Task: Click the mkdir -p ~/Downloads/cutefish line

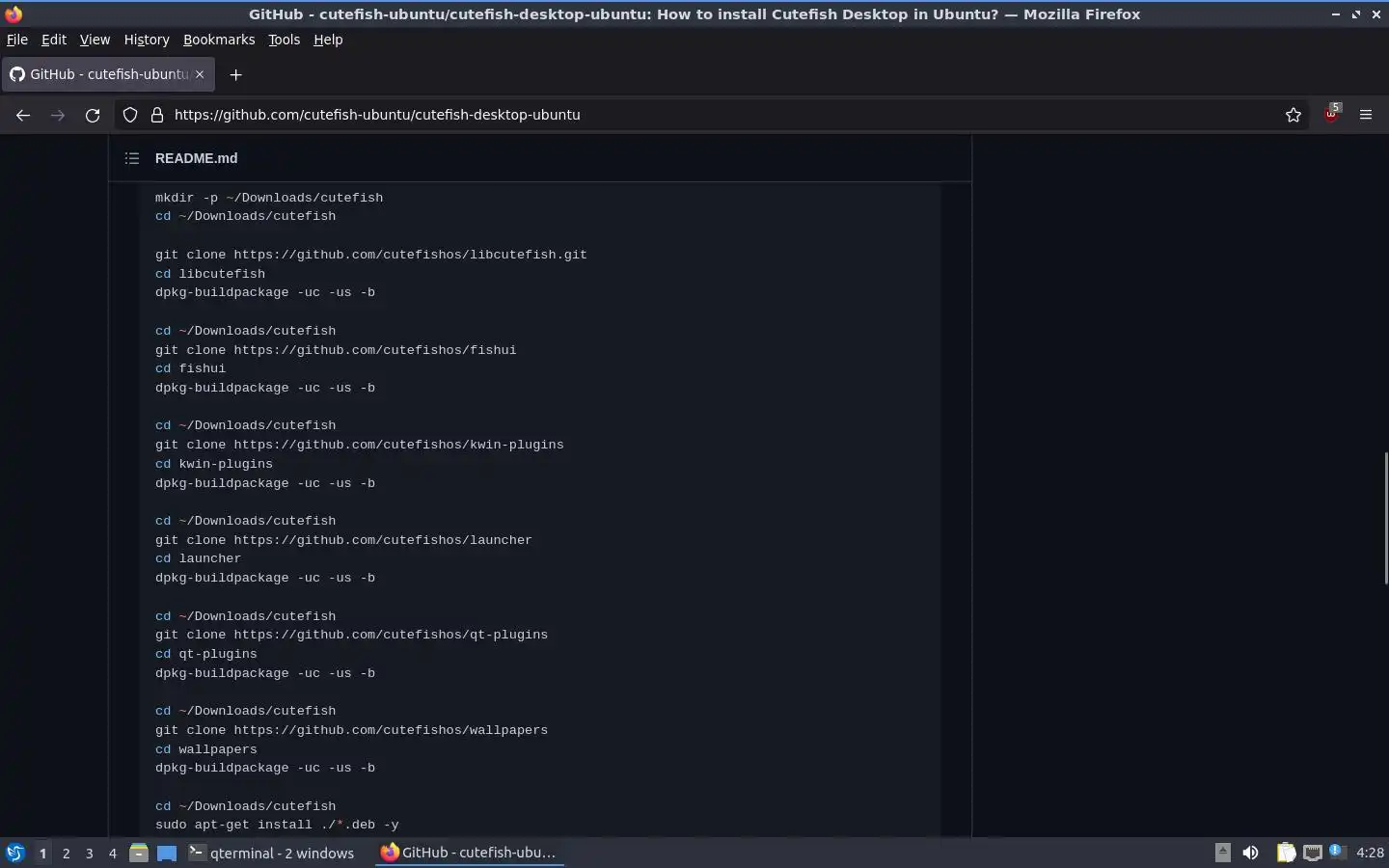Action: coord(269,198)
